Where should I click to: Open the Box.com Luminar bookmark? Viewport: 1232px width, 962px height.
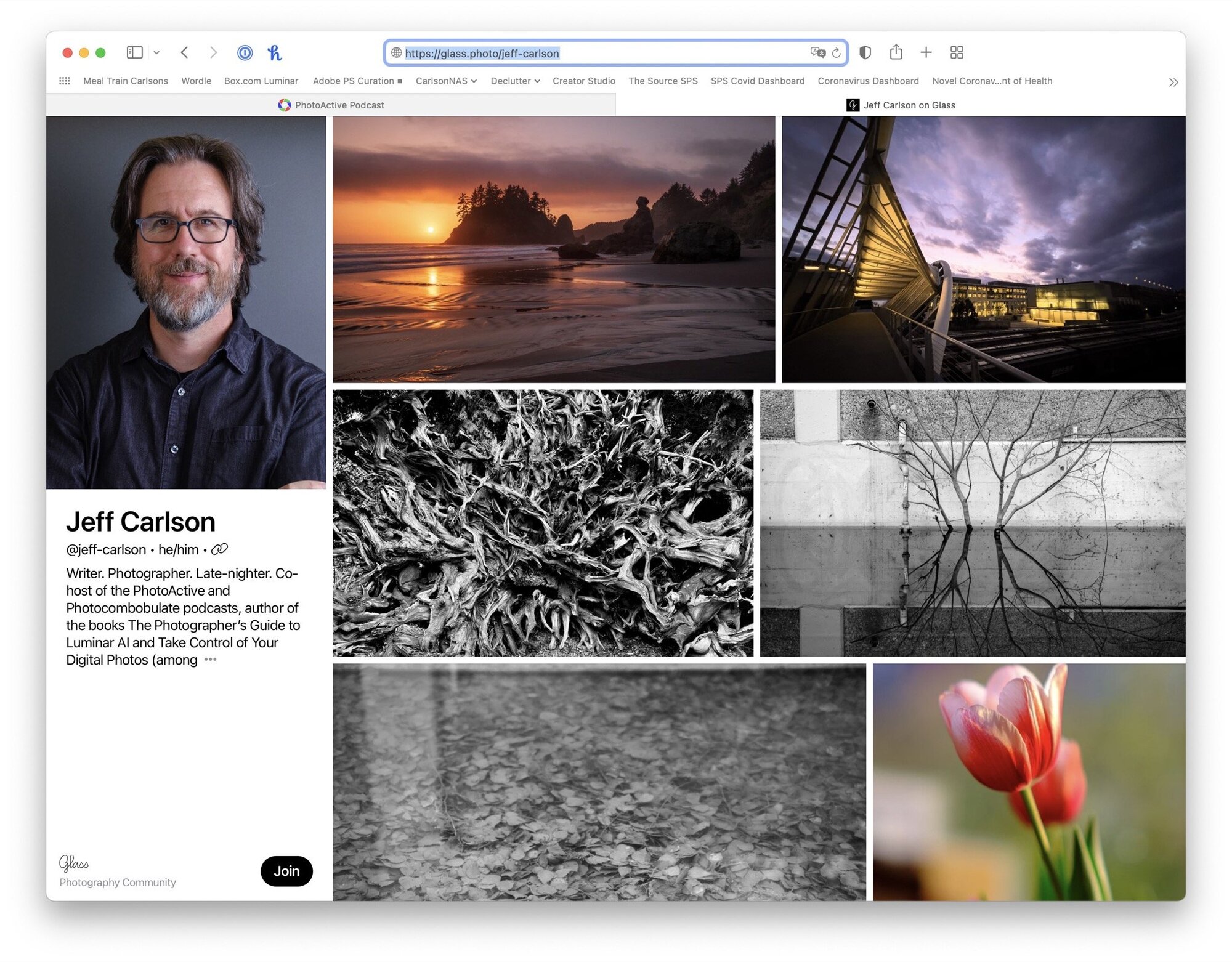click(261, 81)
